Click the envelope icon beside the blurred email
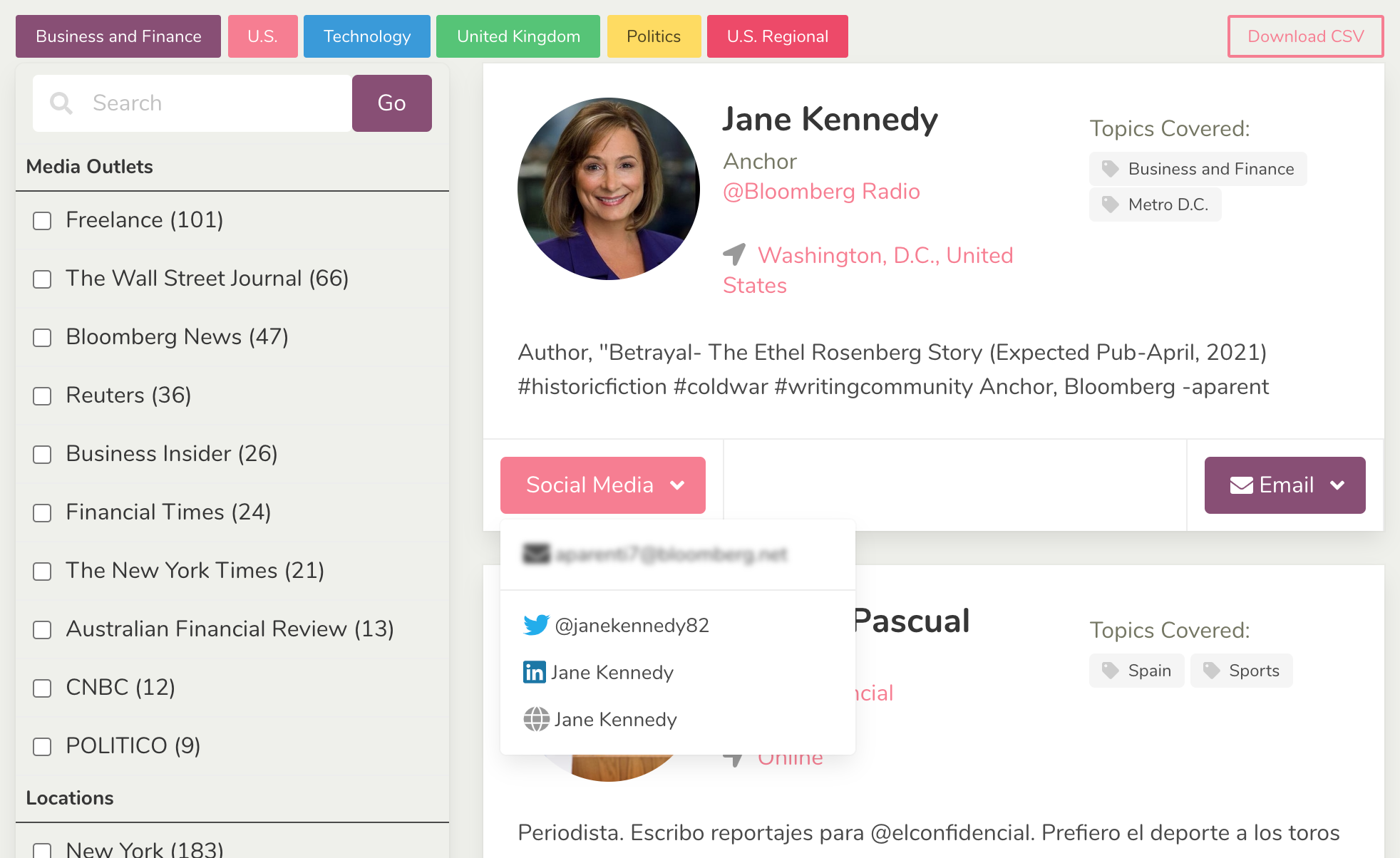Screen dimensions: 1400x858 click(535, 554)
